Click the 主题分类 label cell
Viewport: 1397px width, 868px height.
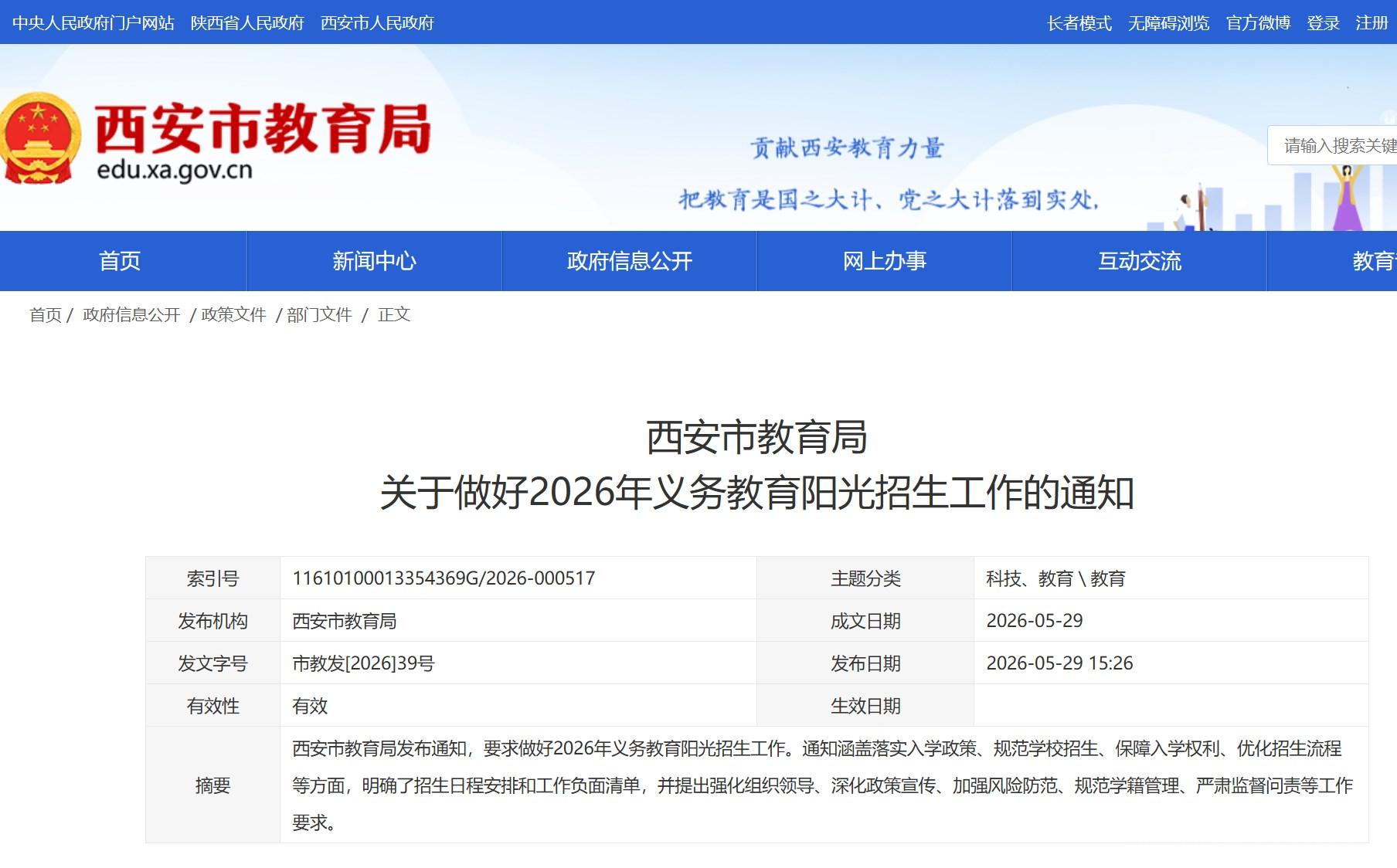click(x=865, y=578)
